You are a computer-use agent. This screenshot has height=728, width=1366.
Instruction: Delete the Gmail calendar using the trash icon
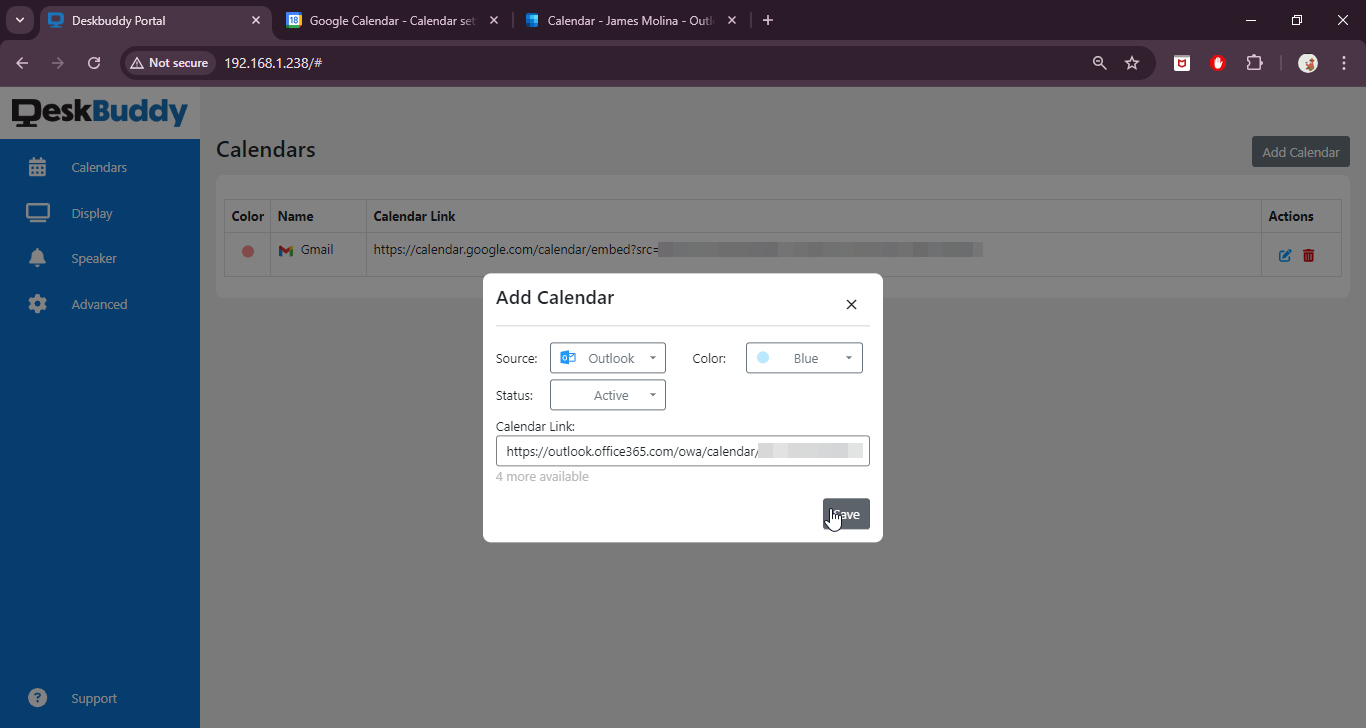tap(1309, 255)
